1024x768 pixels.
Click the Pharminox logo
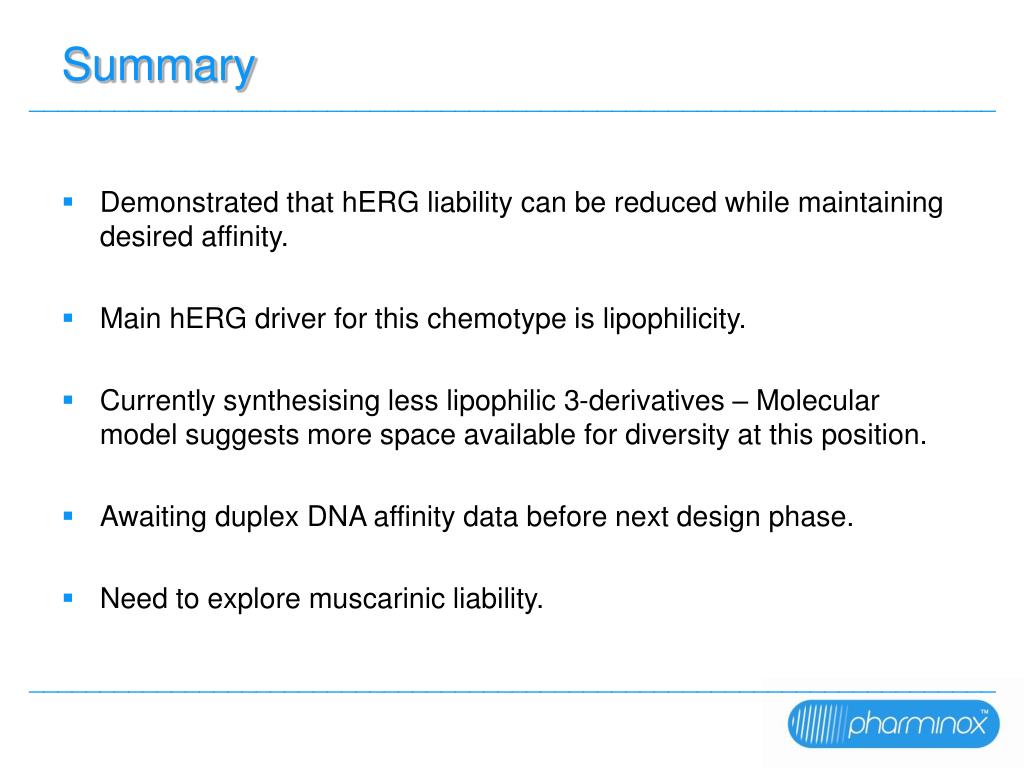click(893, 724)
